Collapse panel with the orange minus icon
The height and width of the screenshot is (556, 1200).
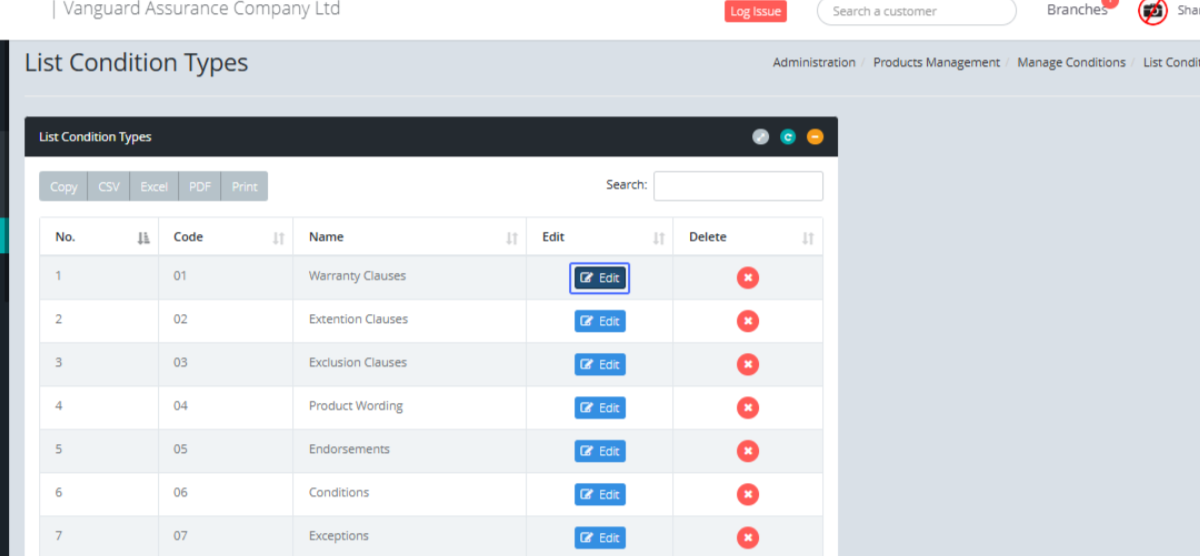815,137
